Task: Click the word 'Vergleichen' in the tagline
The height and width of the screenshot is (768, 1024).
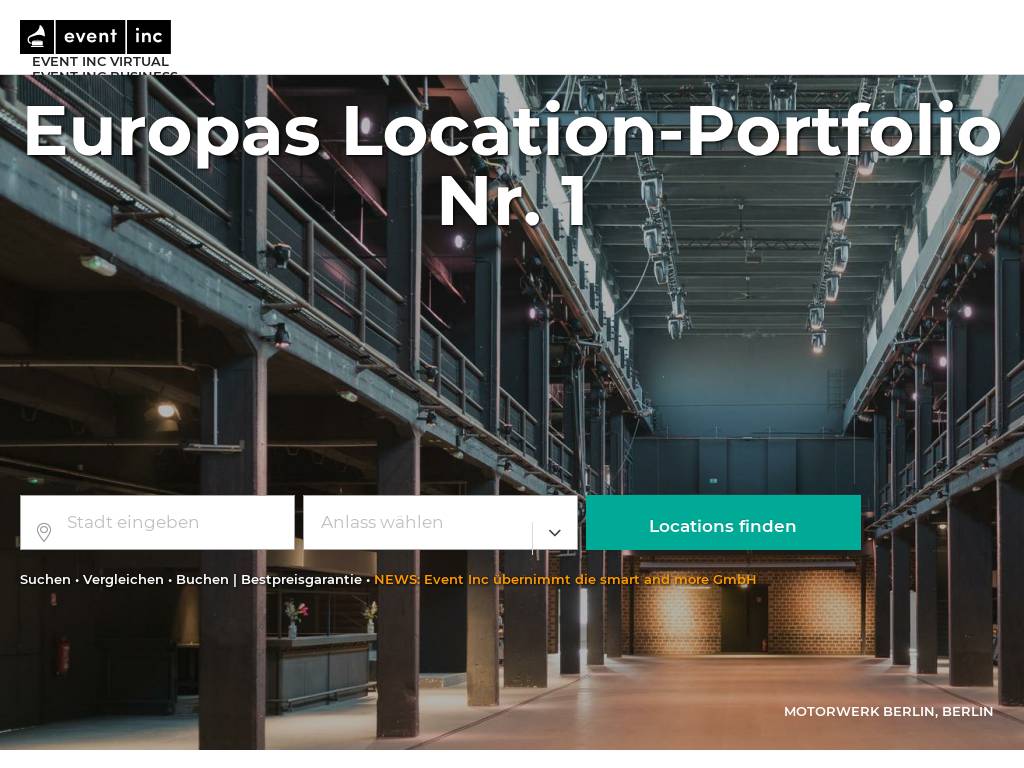Action: 123,579
